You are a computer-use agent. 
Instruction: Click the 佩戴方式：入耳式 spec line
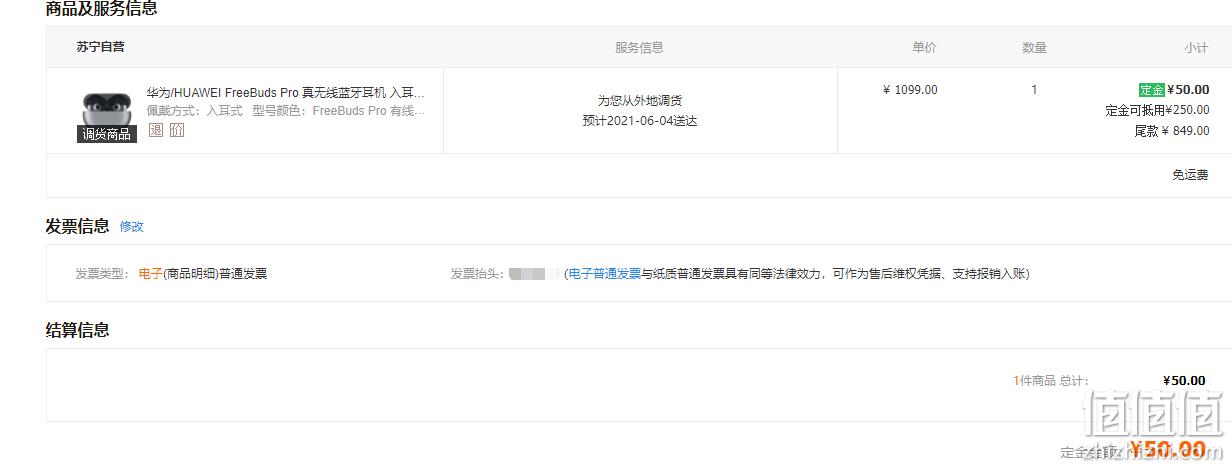tap(195, 111)
